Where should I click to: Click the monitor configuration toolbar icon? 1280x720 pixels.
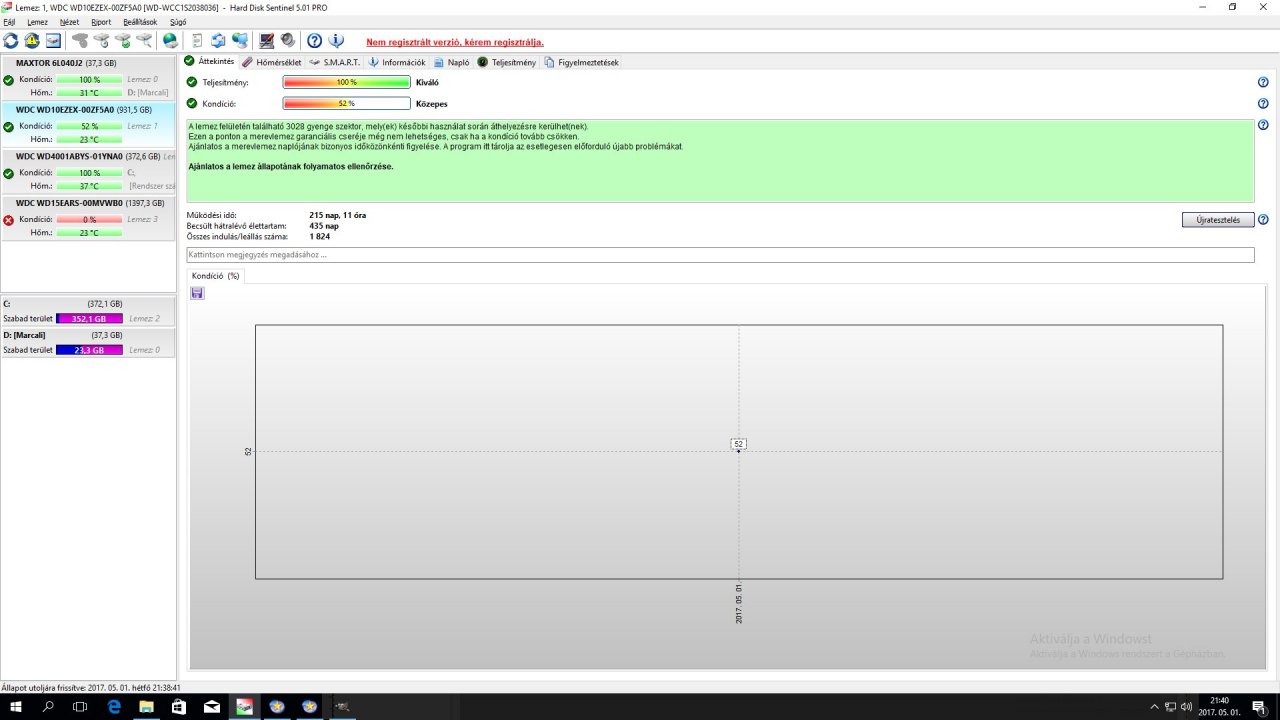coord(267,41)
